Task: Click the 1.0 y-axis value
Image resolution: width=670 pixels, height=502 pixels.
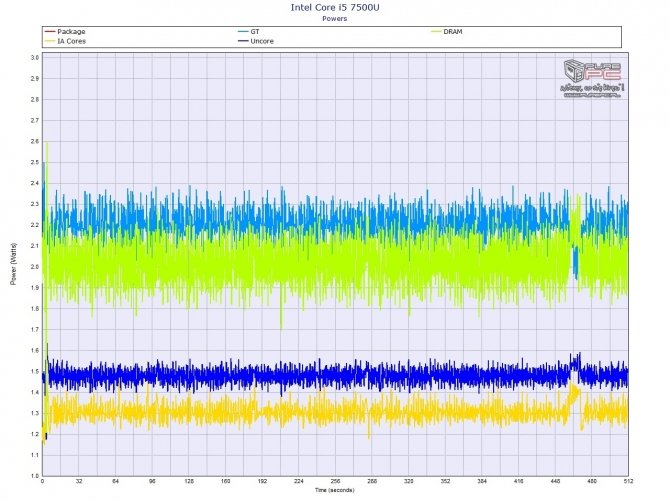Action: (x=35, y=476)
